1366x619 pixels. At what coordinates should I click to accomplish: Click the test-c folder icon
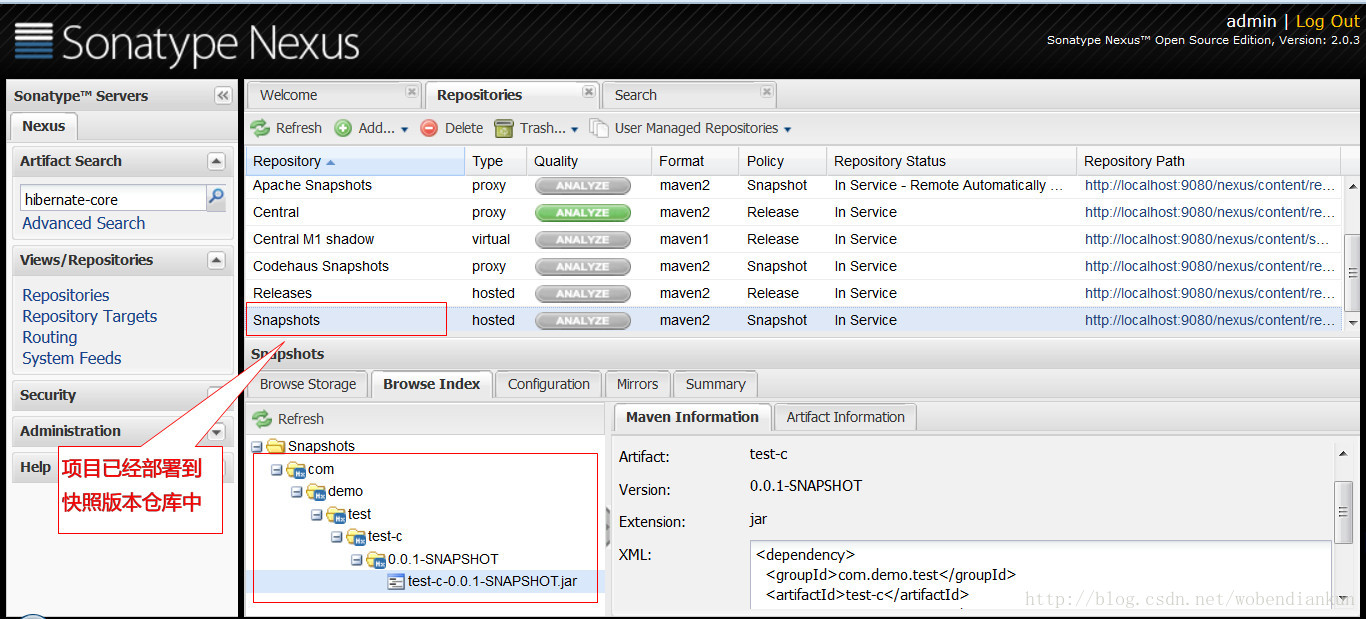tap(356, 536)
